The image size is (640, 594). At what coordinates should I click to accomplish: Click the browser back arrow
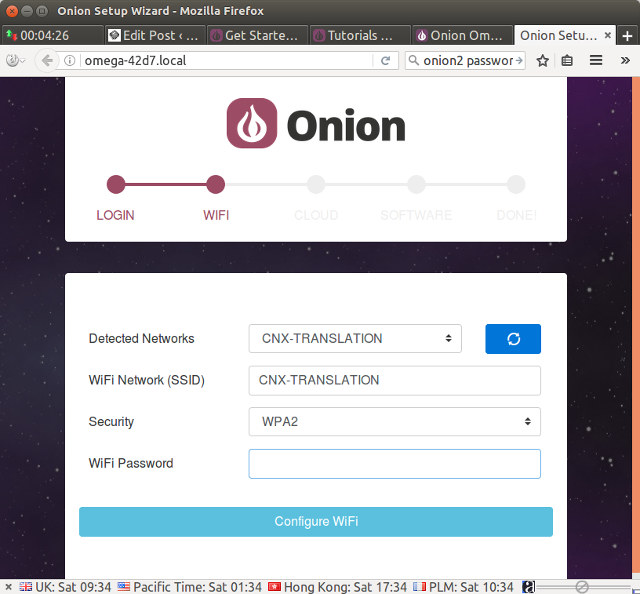point(47,60)
